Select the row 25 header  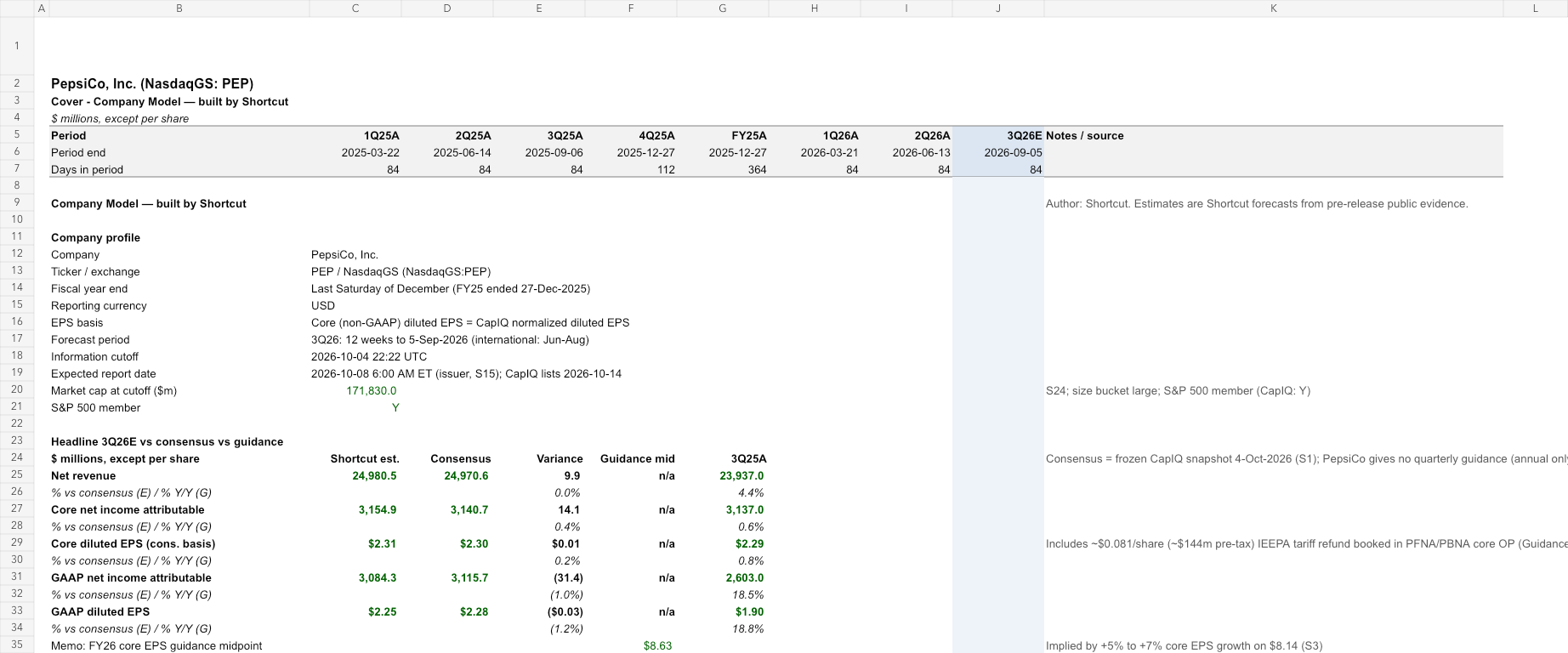(x=17, y=475)
